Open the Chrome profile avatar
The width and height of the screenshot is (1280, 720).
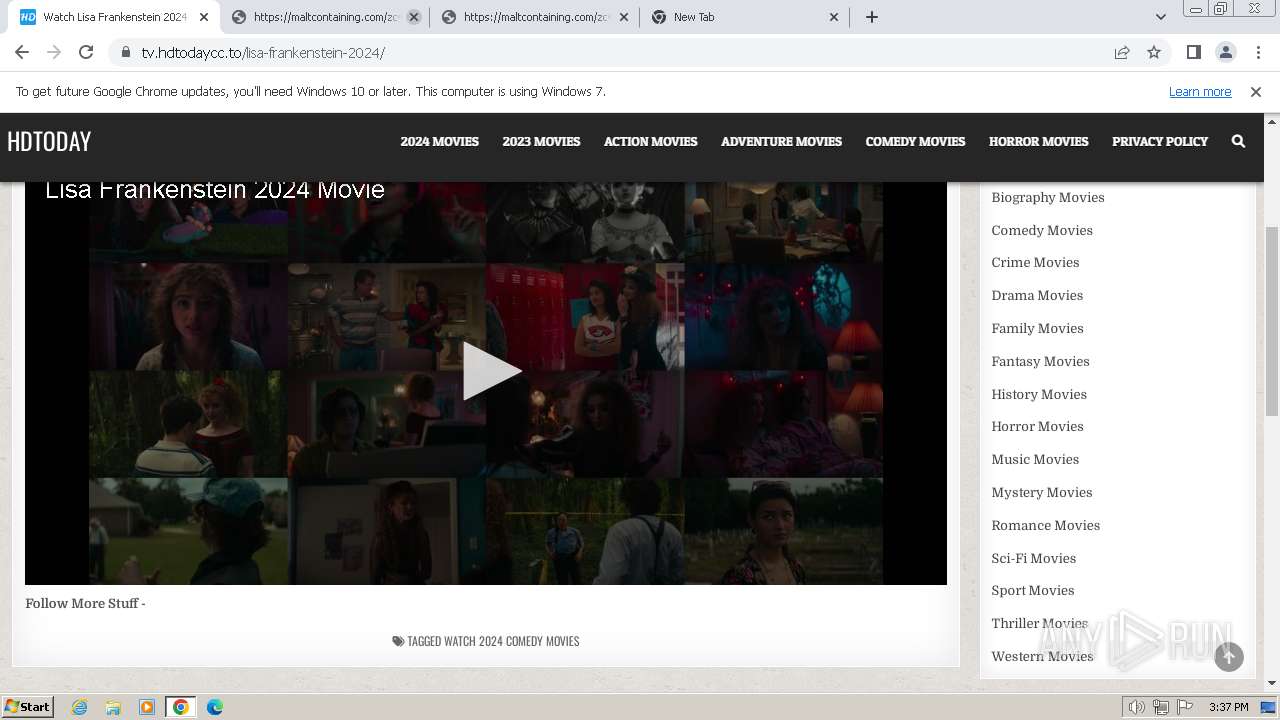click(1225, 52)
